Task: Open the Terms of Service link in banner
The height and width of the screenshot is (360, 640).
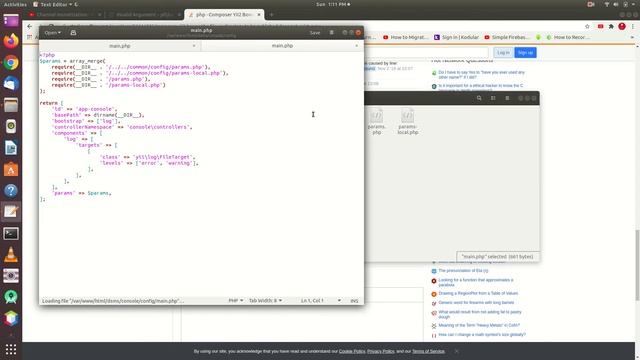Action: (428, 351)
